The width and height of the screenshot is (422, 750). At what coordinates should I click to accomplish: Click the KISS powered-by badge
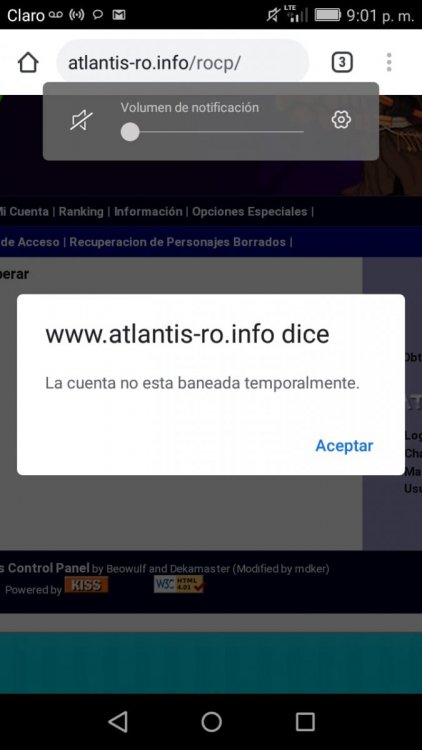(86, 585)
